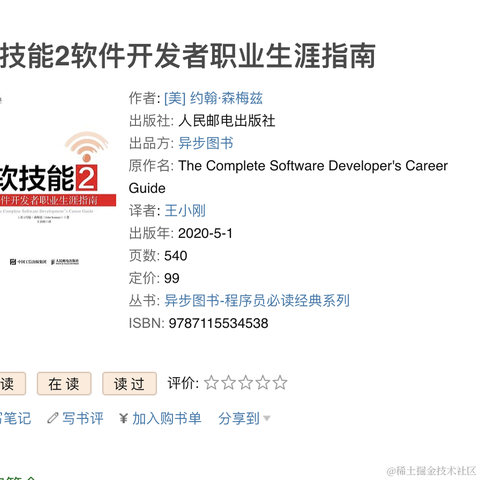Mark the book as 读过

pyautogui.click(x=129, y=384)
